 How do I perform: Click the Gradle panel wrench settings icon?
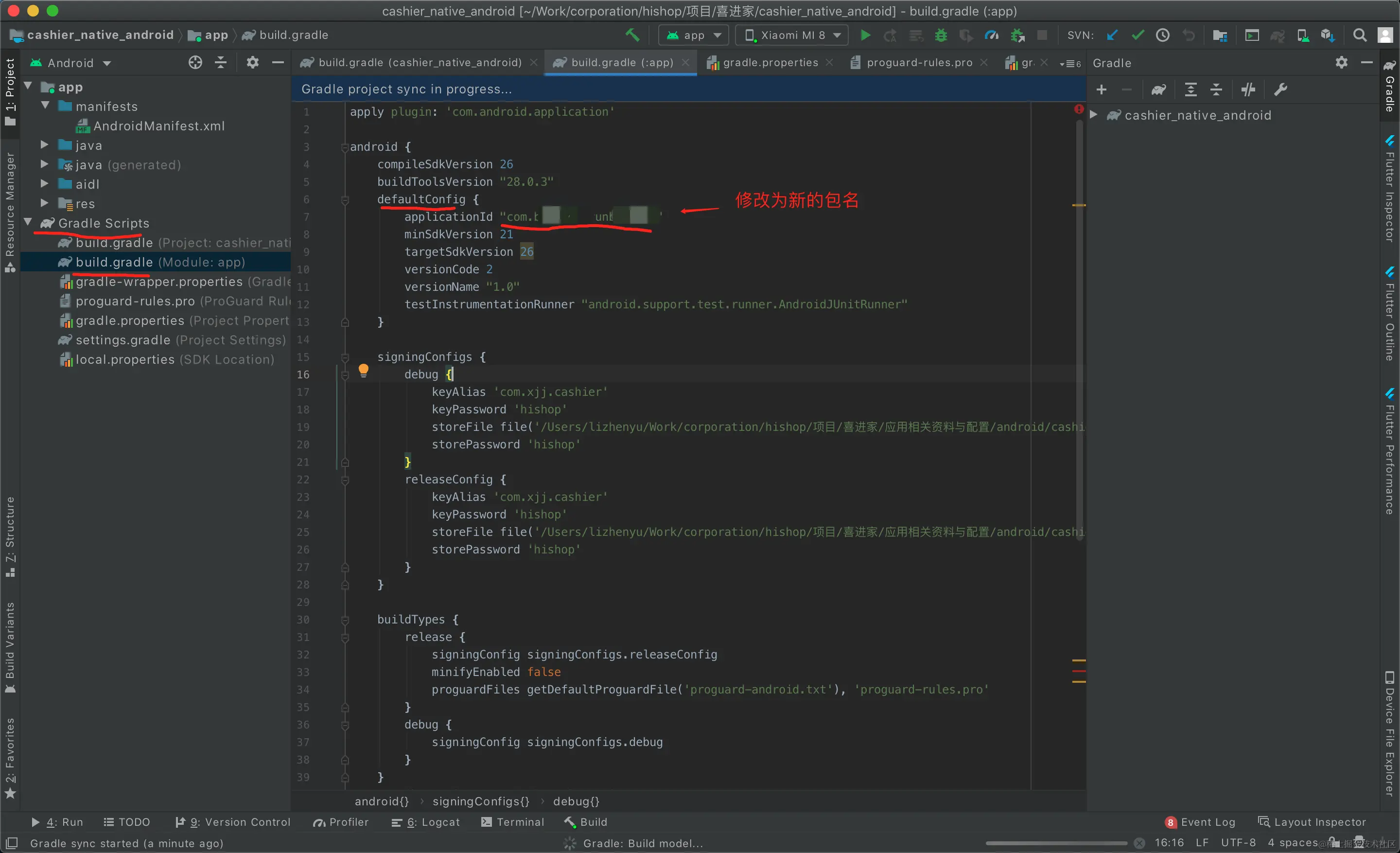tap(1281, 89)
